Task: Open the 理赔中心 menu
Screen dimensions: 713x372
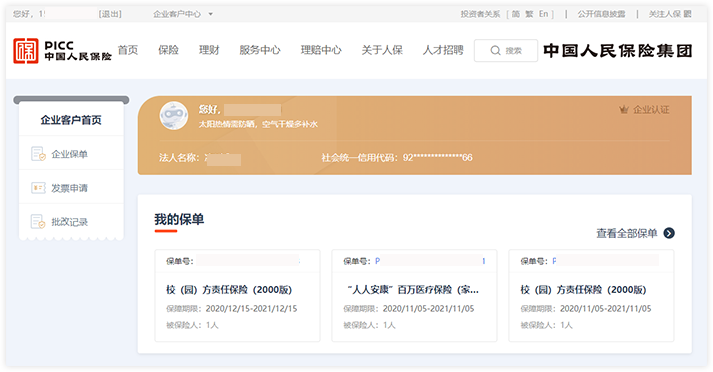Action: 321,50
